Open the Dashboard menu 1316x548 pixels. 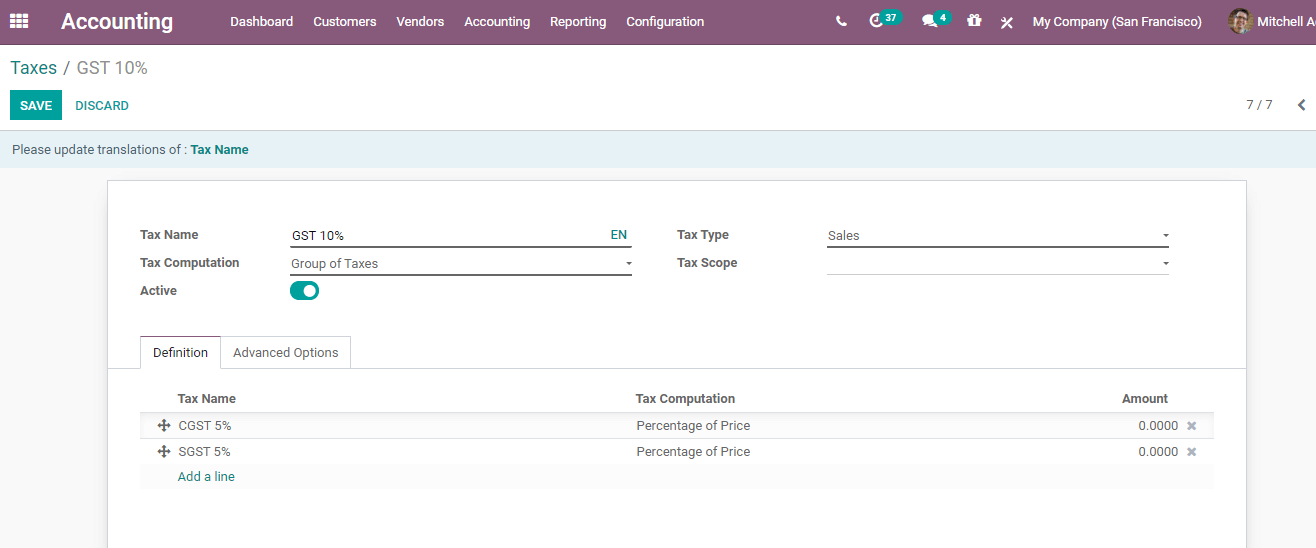[x=262, y=21]
